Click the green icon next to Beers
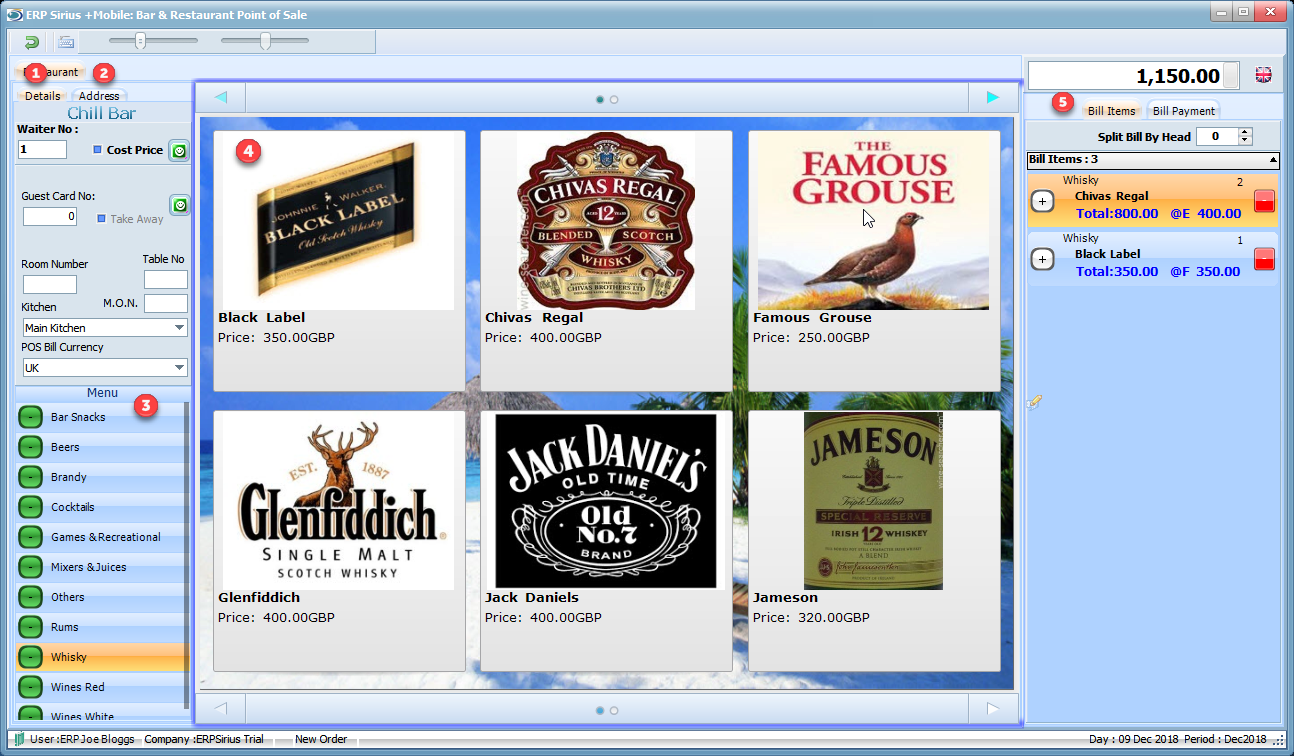 31,447
